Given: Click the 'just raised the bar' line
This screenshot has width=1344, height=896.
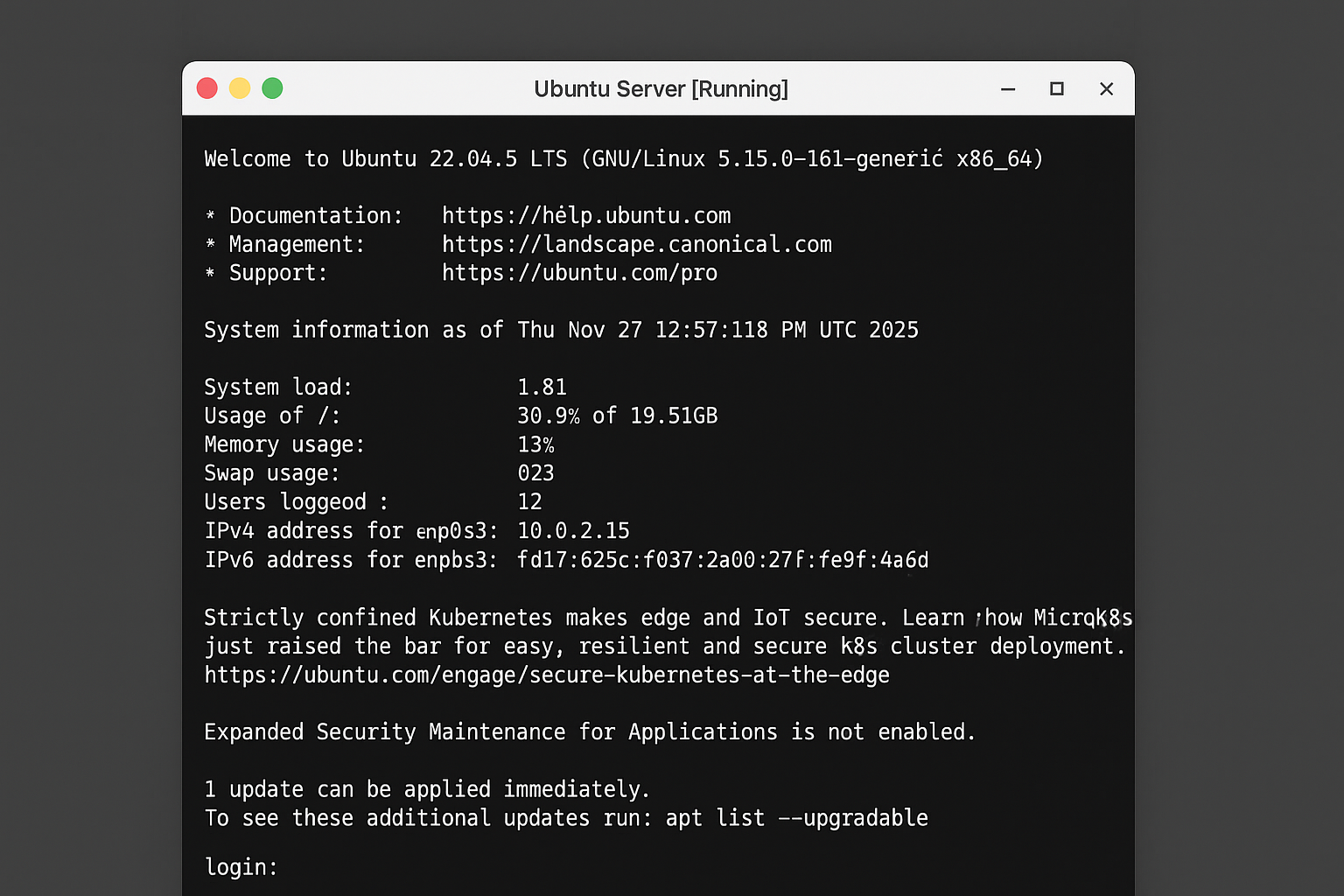Looking at the screenshot, I should [x=665, y=647].
